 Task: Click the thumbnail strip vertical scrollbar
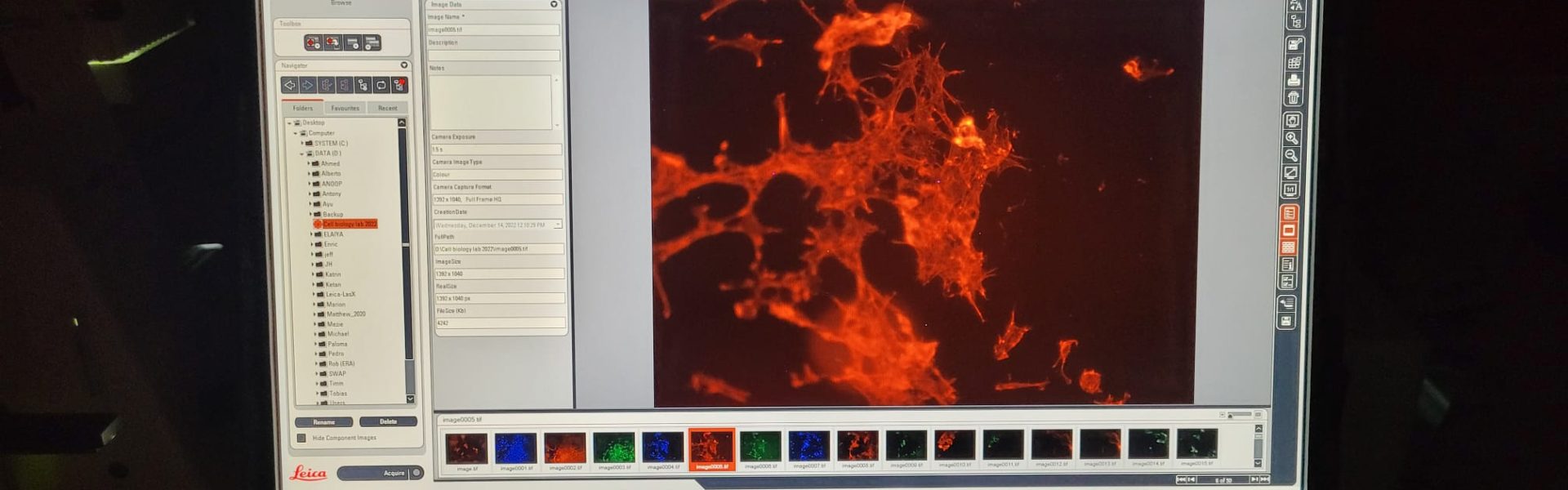(x=1258, y=446)
